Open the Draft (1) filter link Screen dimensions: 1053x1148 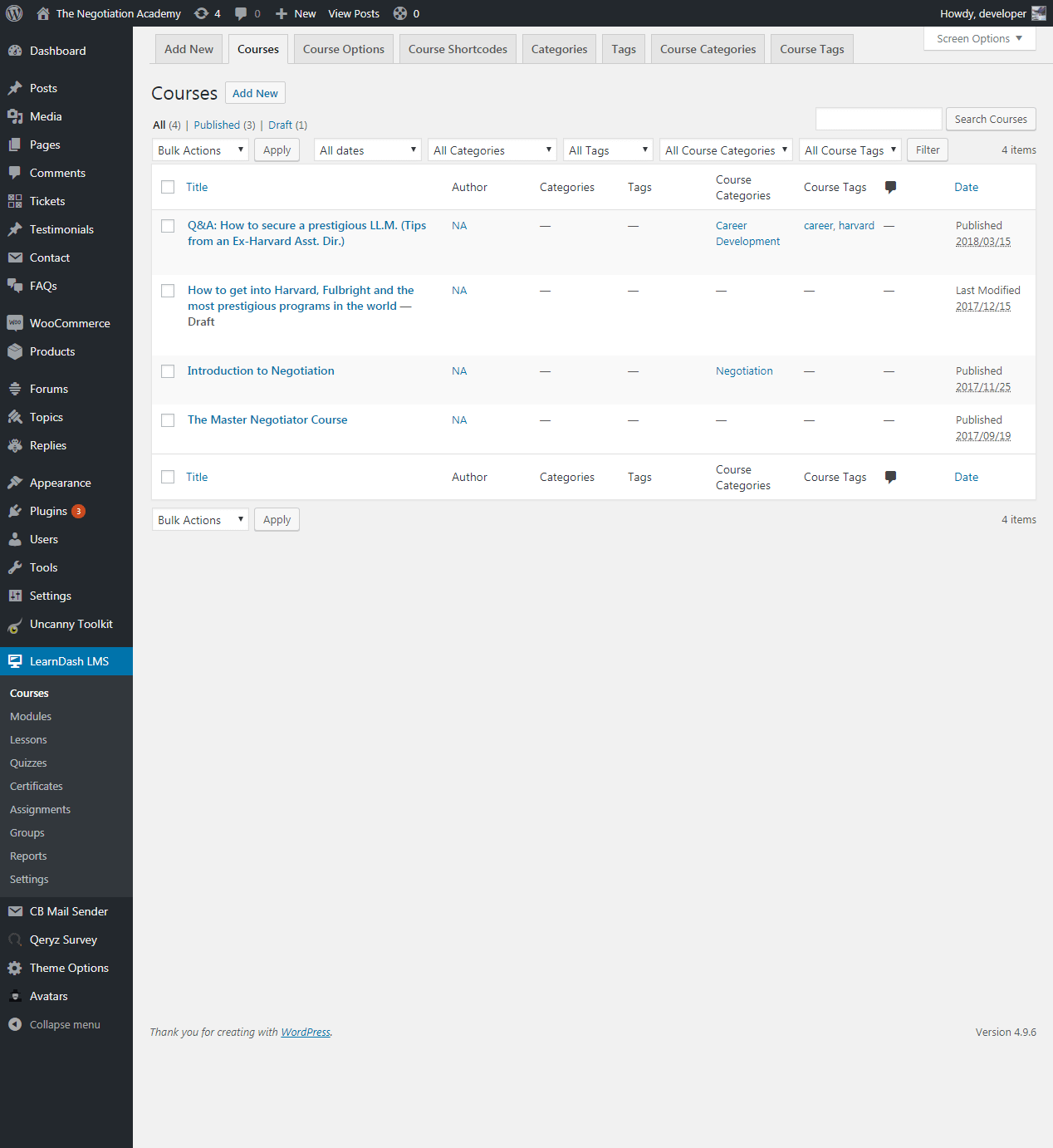(x=287, y=125)
